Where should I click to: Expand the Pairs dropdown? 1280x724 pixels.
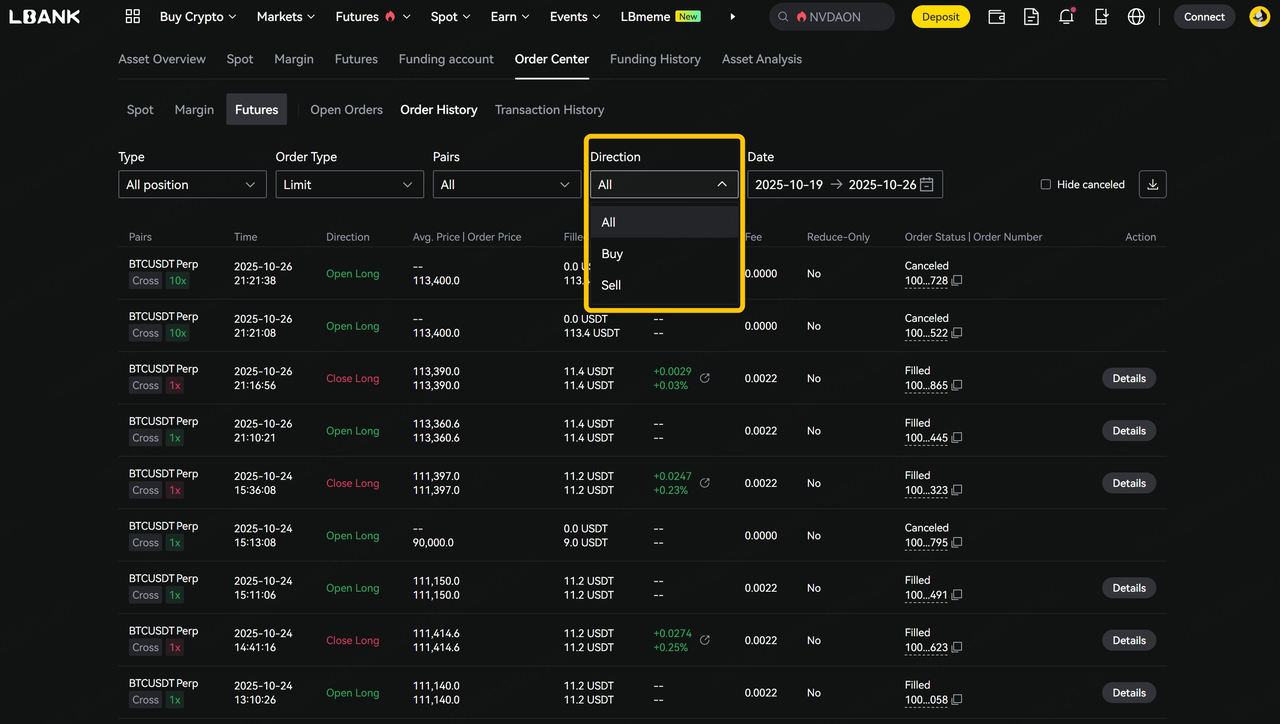[506, 185]
